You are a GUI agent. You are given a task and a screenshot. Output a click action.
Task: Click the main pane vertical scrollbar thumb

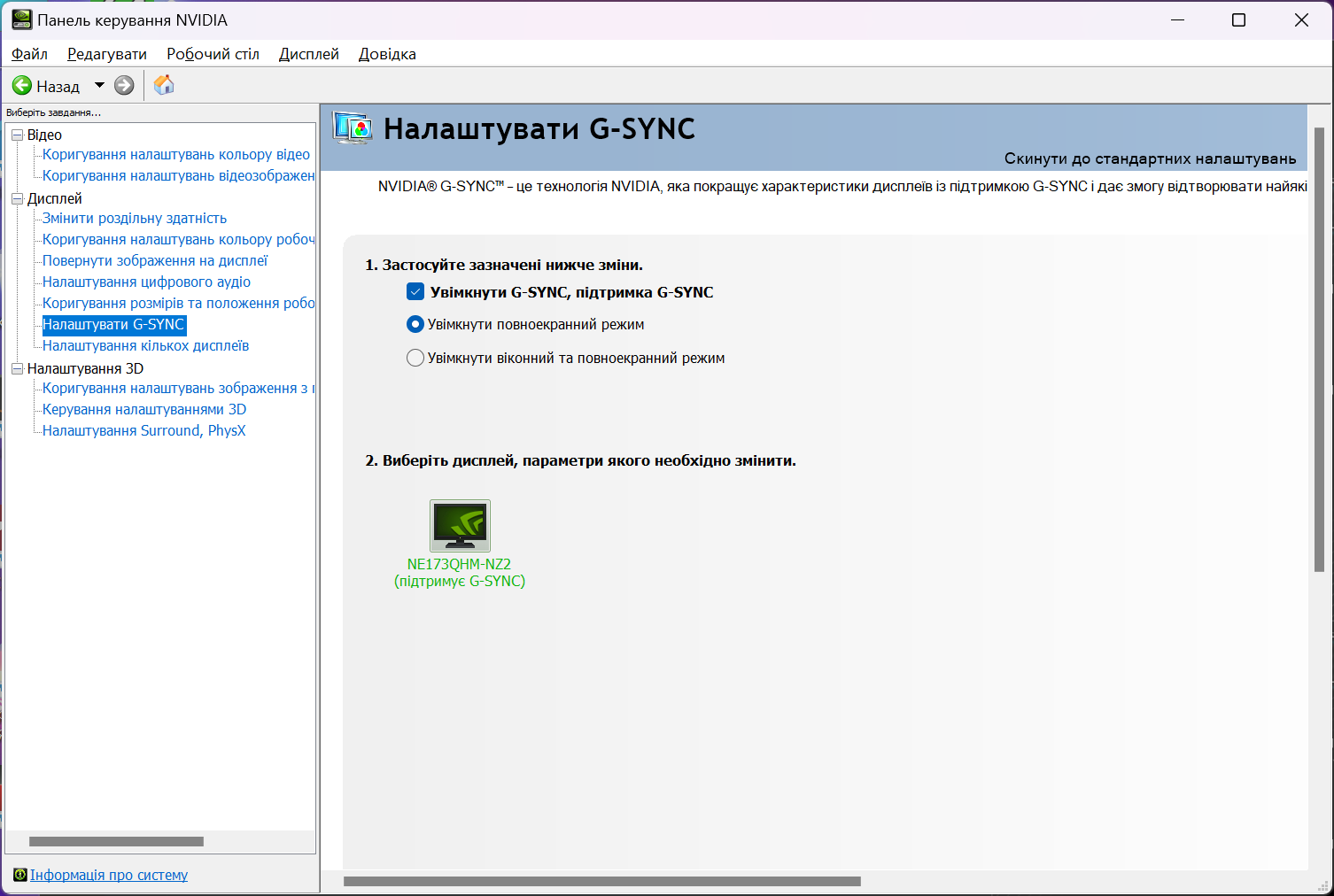1320,350
